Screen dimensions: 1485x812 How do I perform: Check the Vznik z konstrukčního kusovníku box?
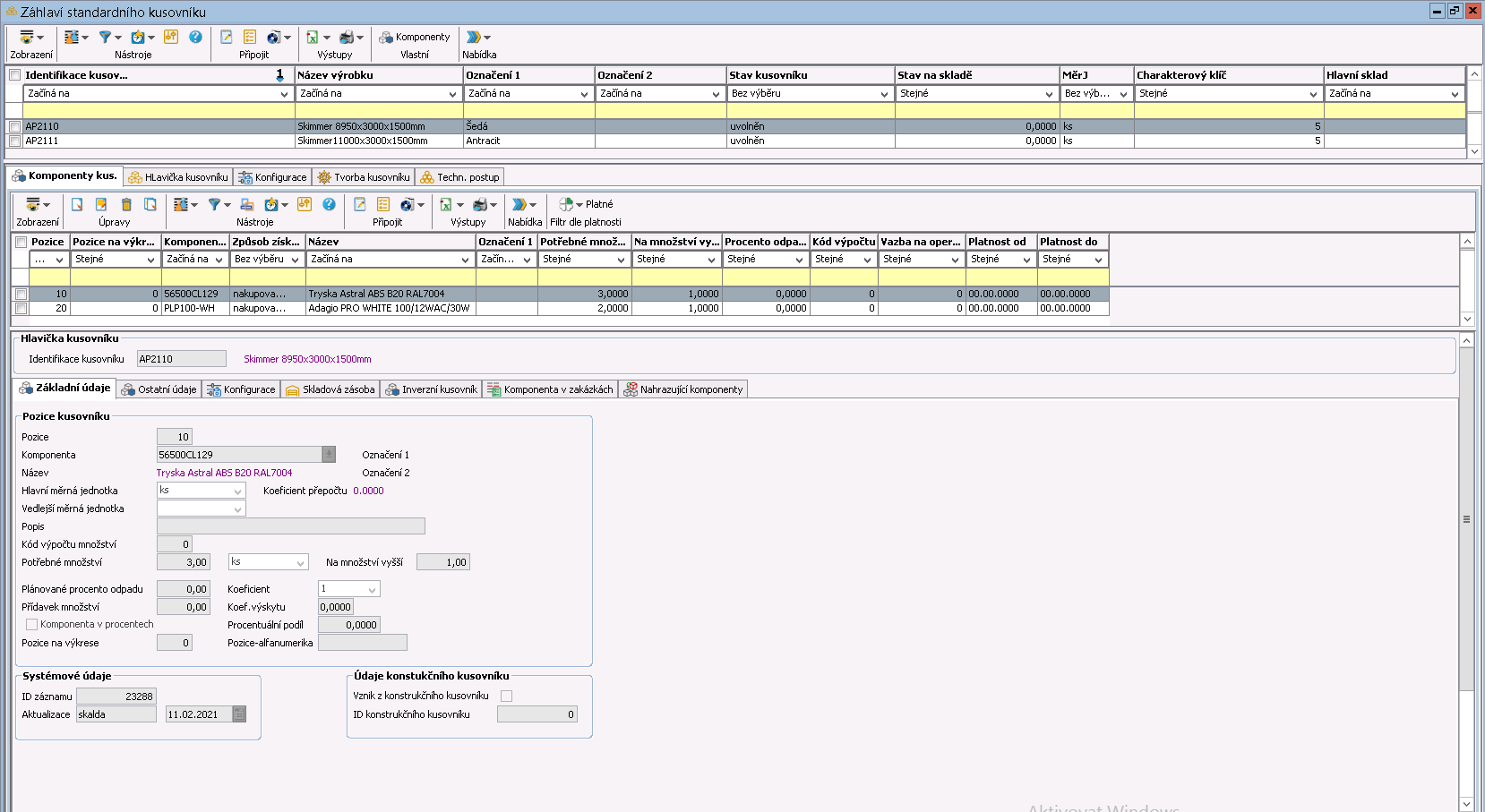506,696
